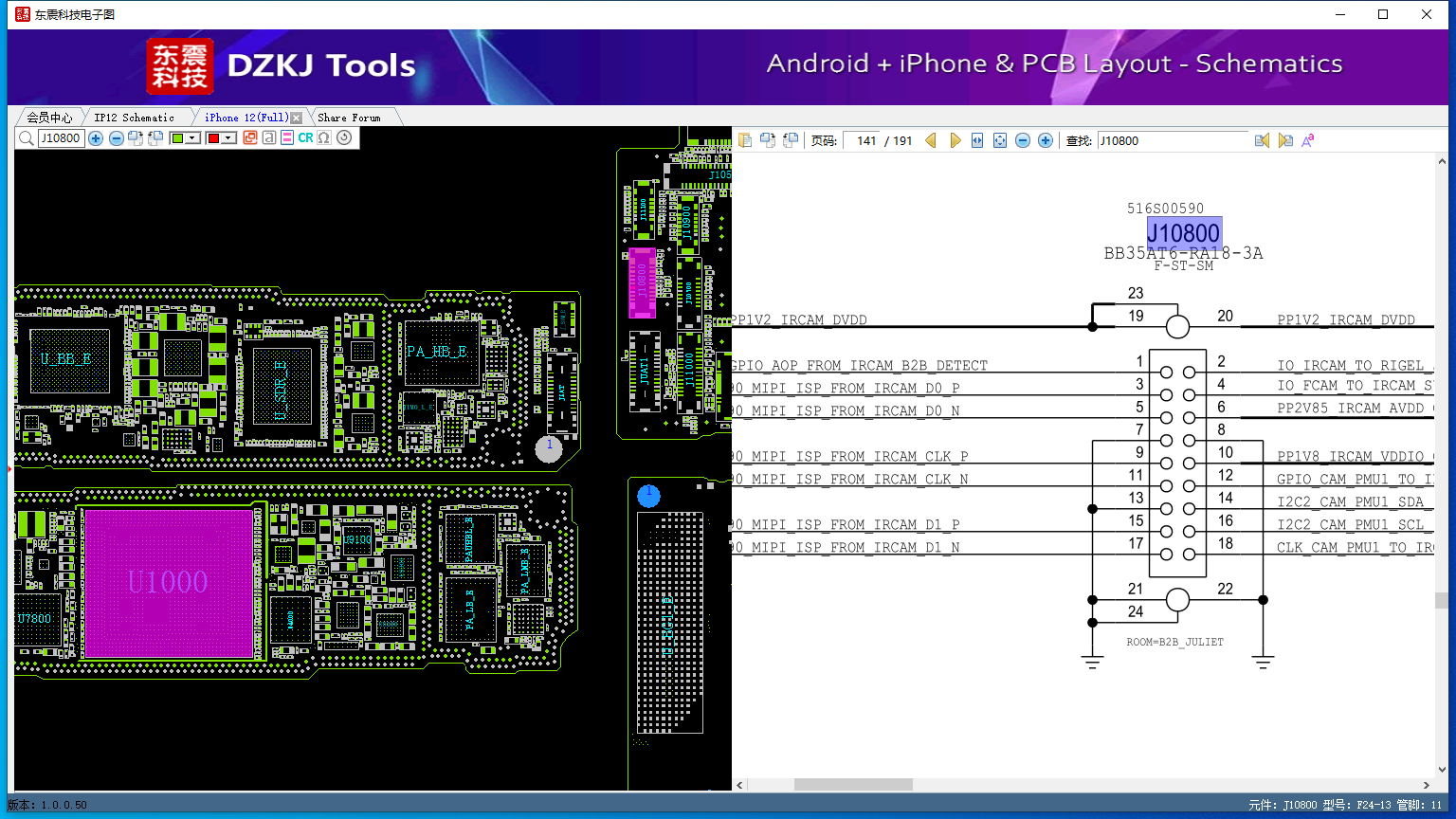Click the orange overlapping-squares PCB icon

(250, 138)
